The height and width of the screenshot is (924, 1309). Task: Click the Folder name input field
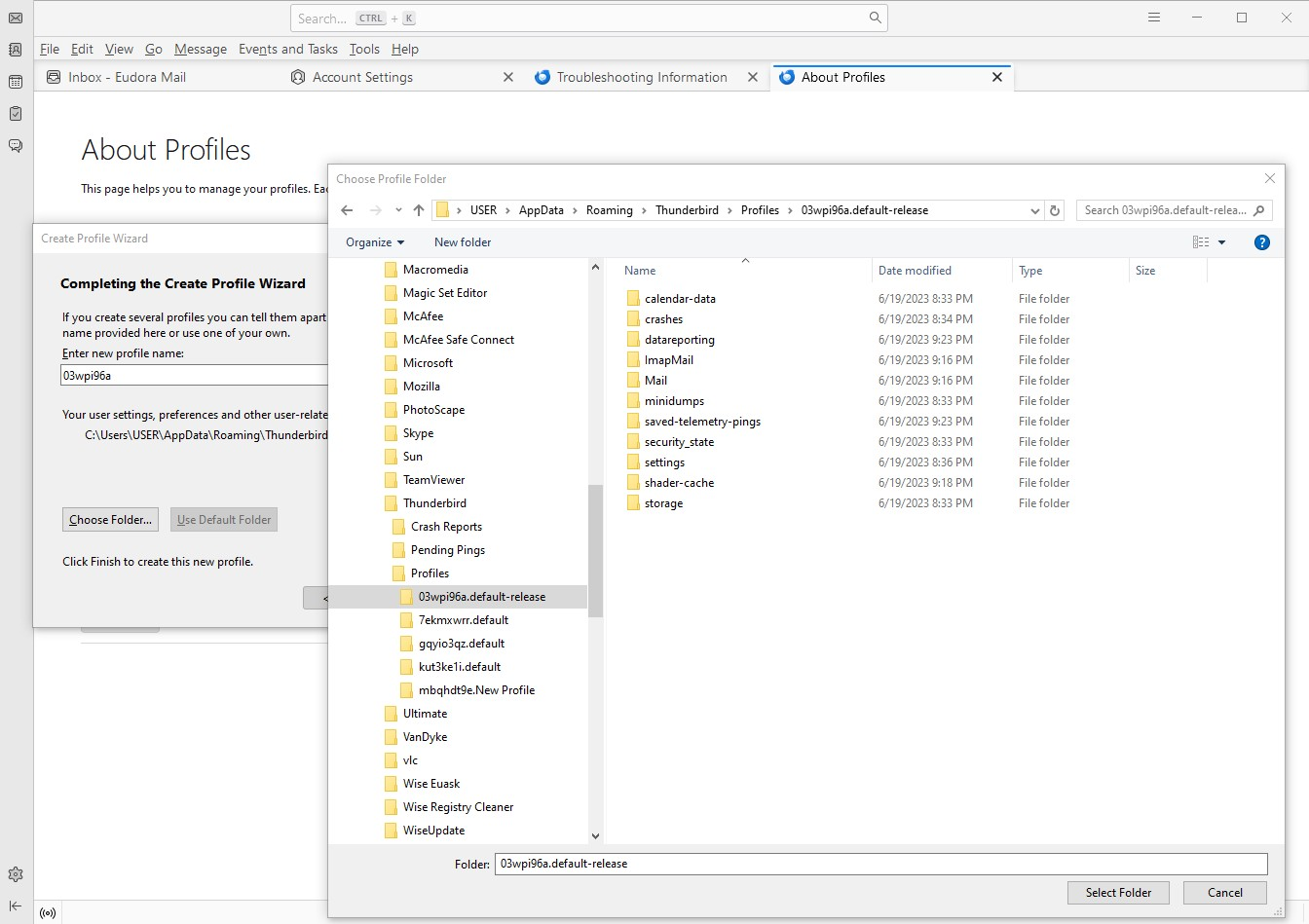point(880,864)
